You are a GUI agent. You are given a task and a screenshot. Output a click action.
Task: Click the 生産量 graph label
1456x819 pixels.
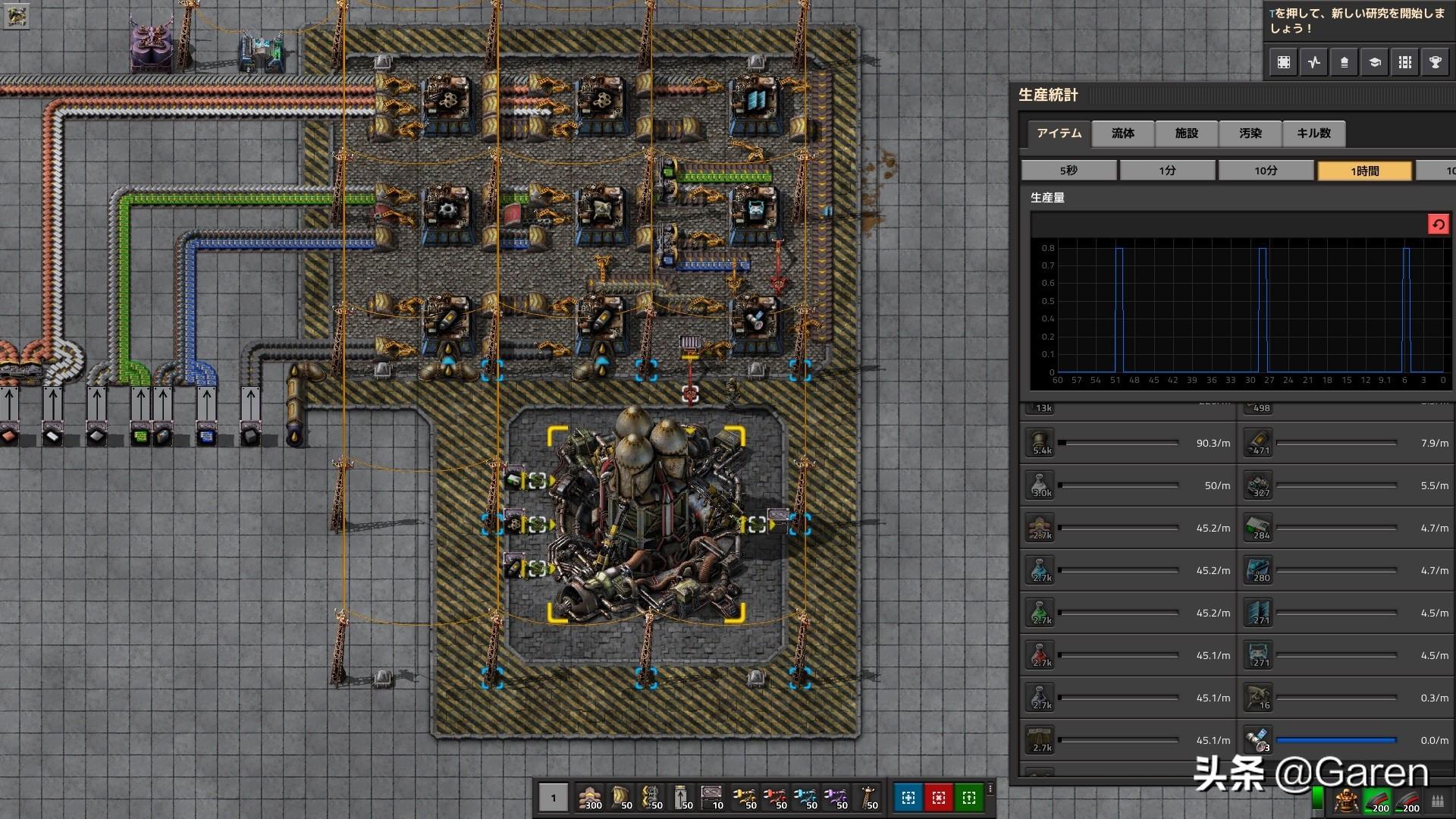(x=1047, y=198)
